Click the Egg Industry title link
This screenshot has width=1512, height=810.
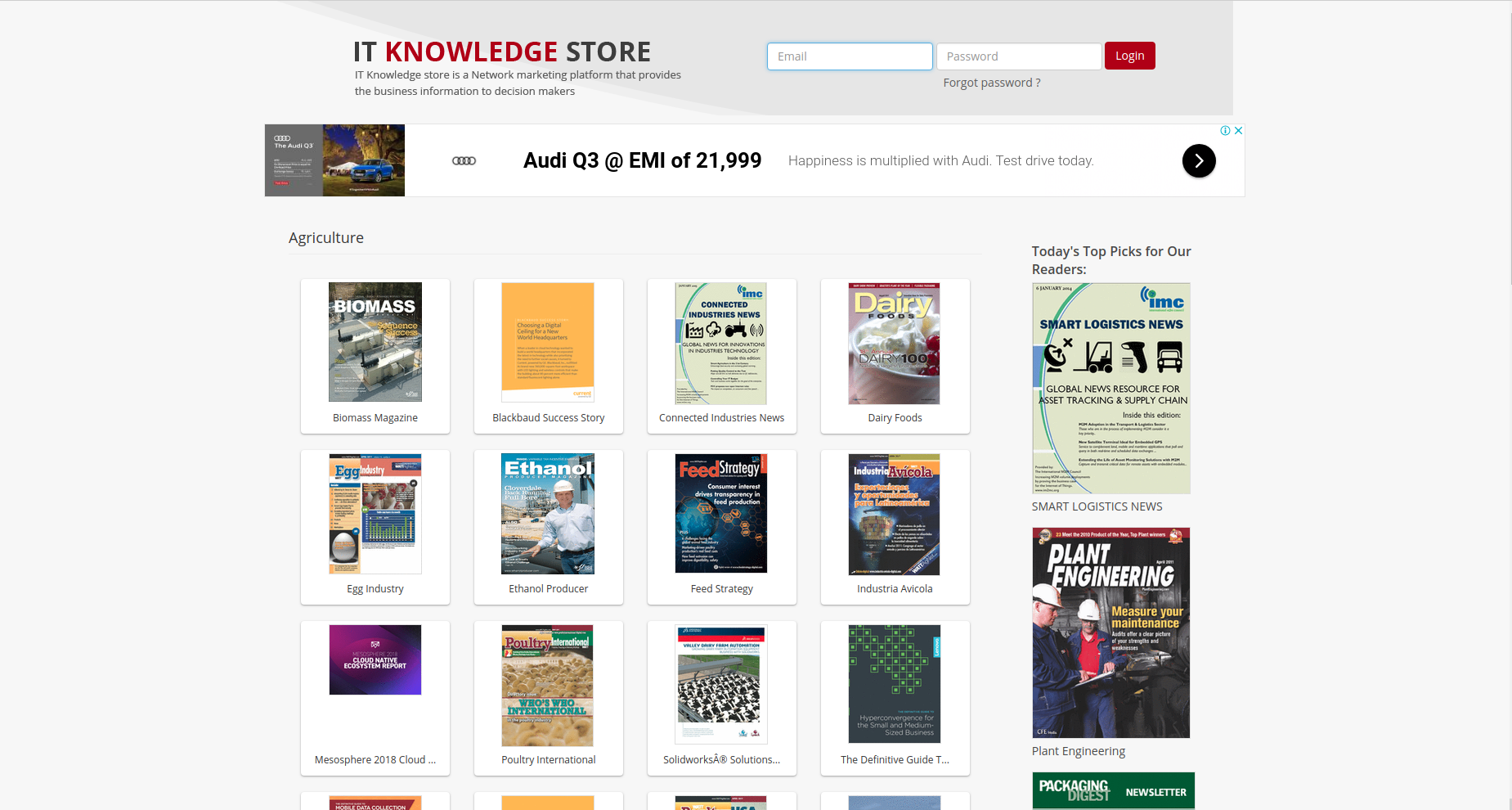coord(375,589)
